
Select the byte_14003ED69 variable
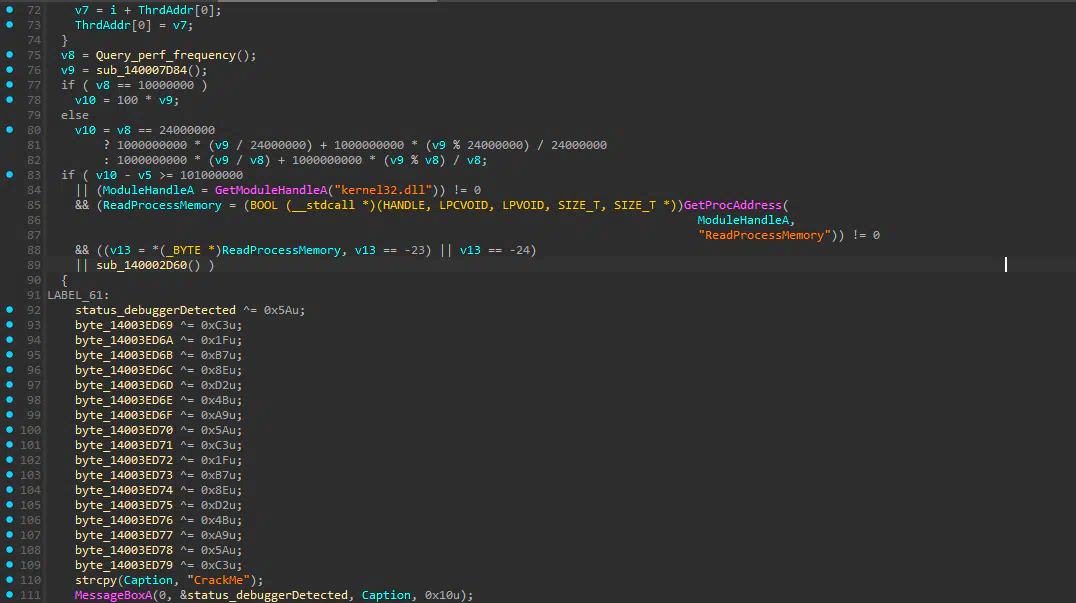click(124, 325)
